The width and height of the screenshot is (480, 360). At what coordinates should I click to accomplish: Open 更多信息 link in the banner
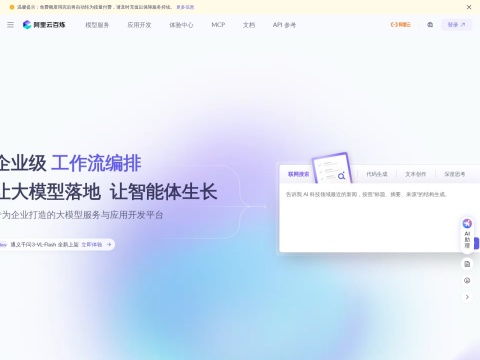185,7
